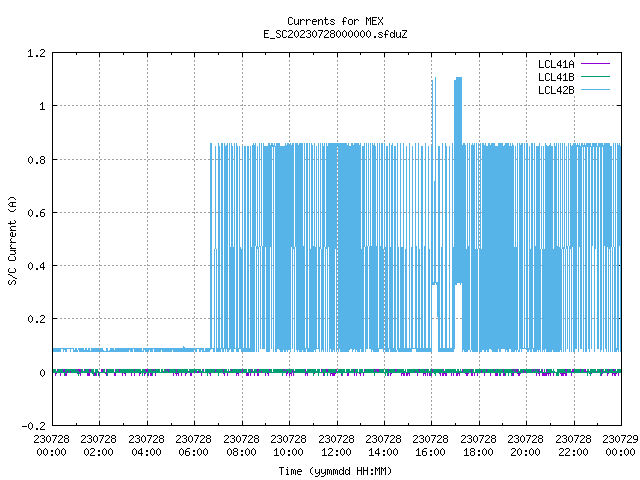The height and width of the screenshot is (480, 640).
Task: Click the purple LCL41A legend line sample
Action: (595, 64)
